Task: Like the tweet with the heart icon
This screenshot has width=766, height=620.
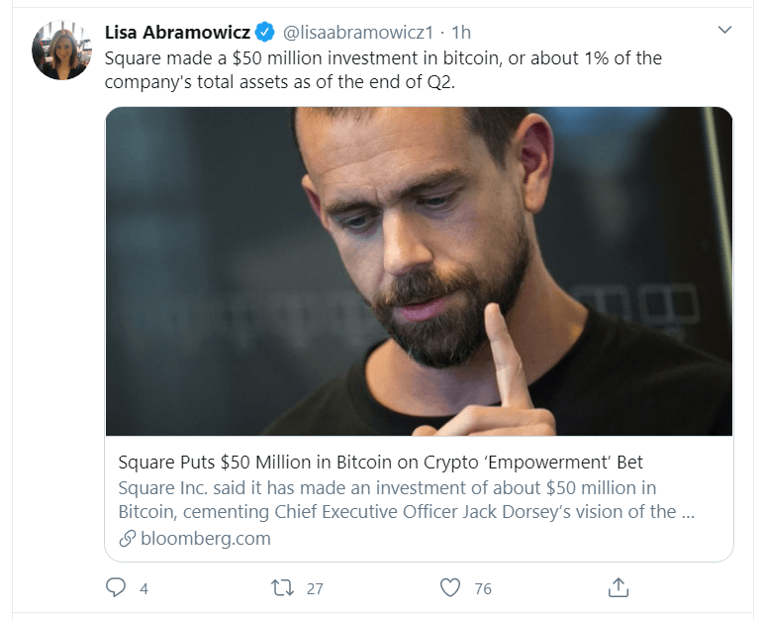Action: pyautogui.click(x=452, y=588)
